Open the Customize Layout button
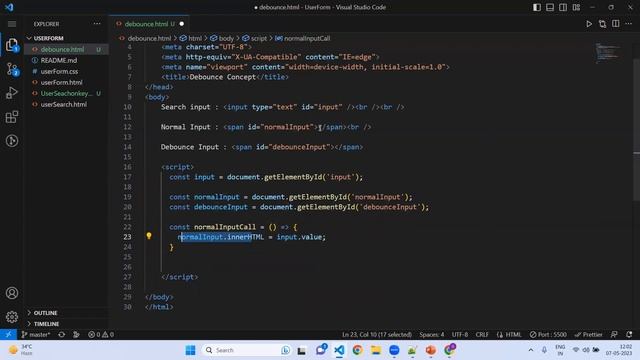Screen dimensions: 640x360 [576, 7]
